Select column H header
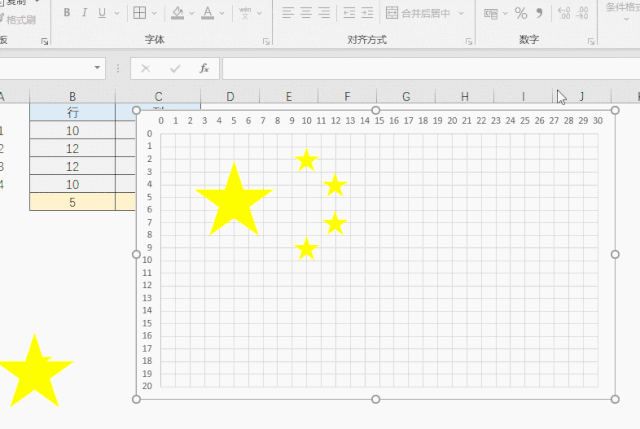 pyautogui.click(x=464, y=96)
